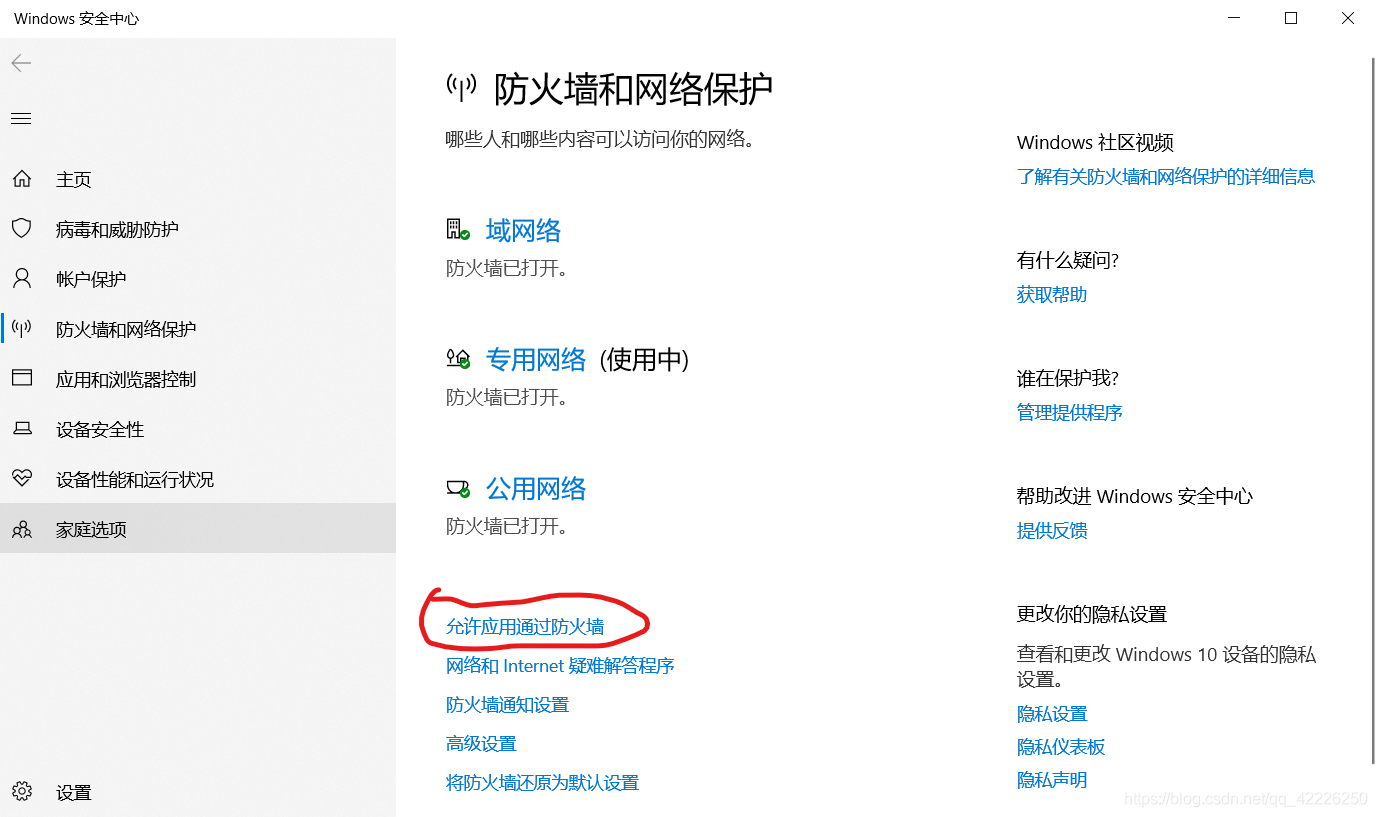Viewport: 1377px width, 817px height.
Task: Maximize the Windows 安全中心 window
Action: 1290,18
